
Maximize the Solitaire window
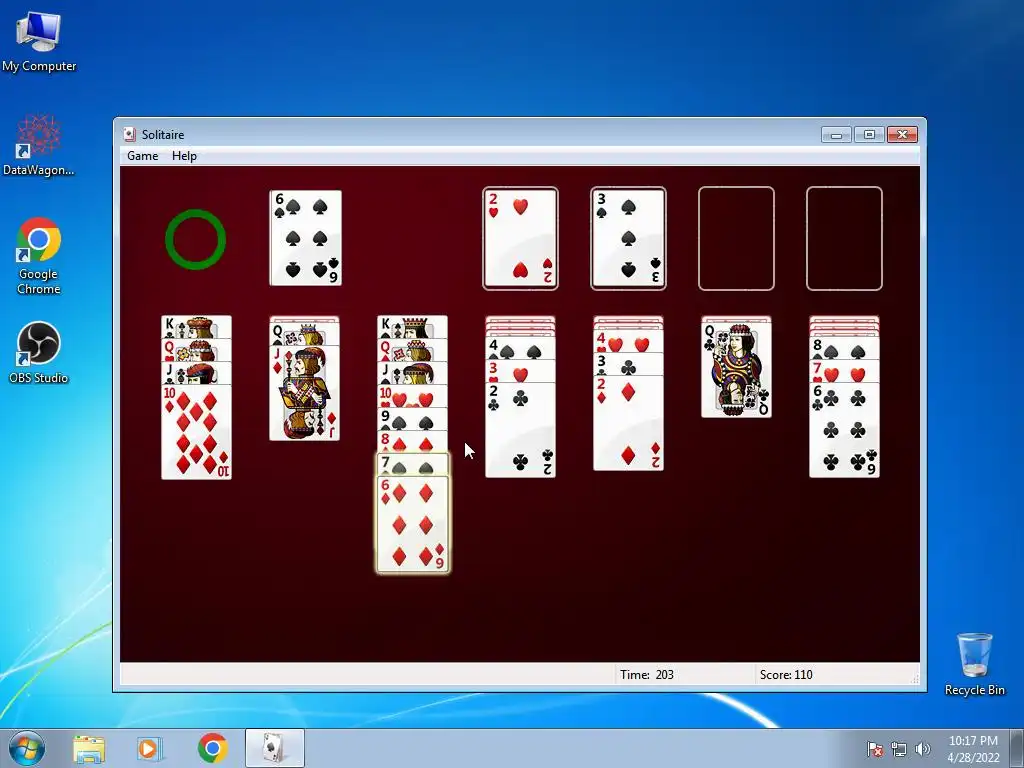869,135
